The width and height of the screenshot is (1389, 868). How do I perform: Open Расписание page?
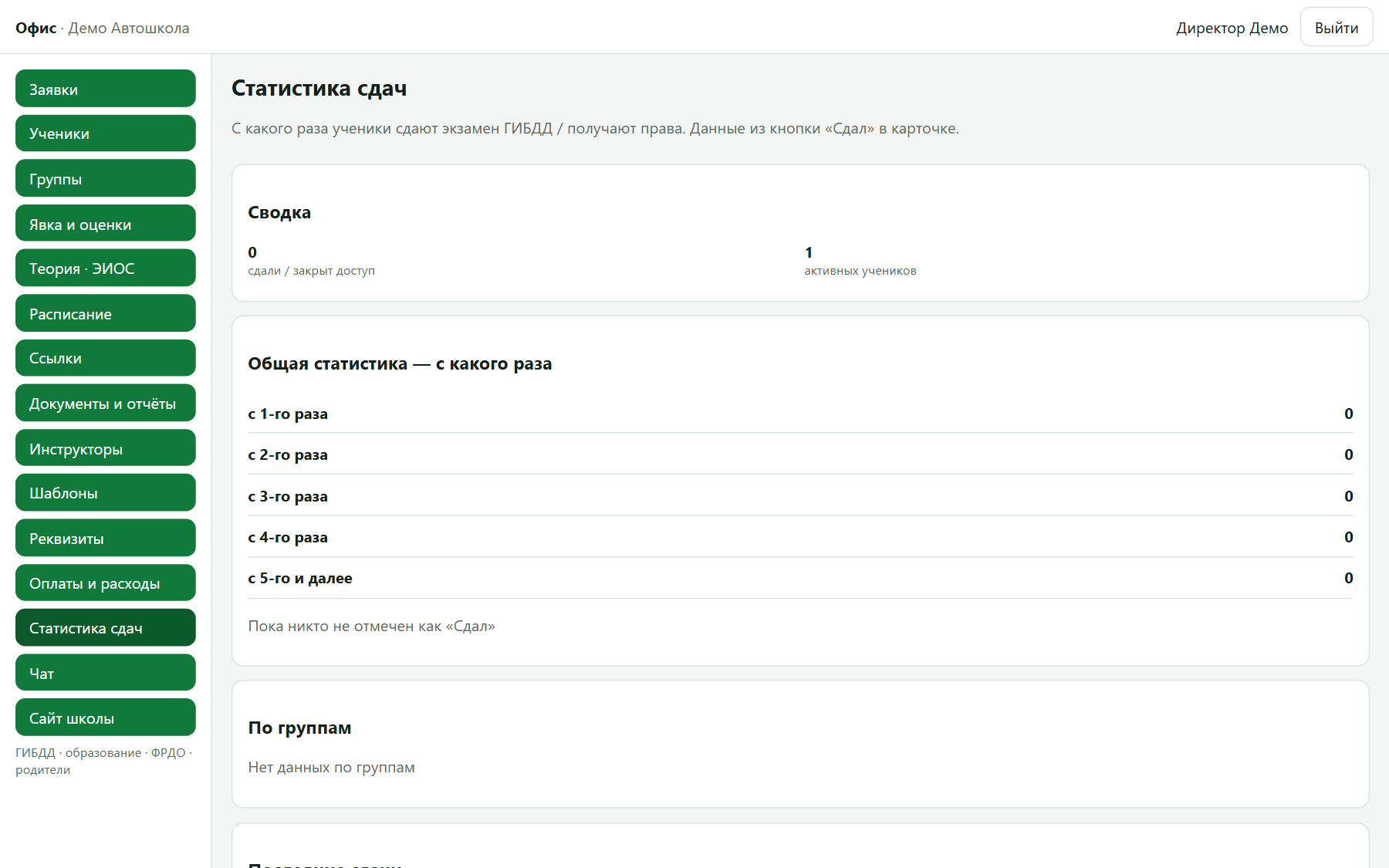point(106,313)
